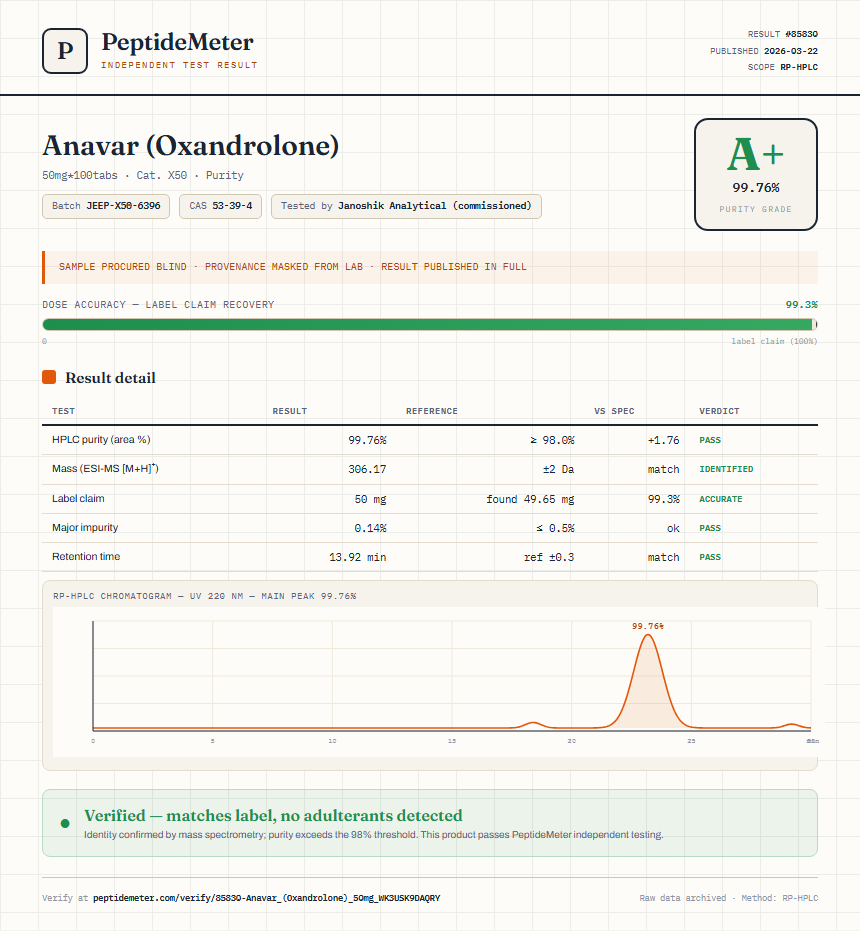Click the orange square beside Result detail
The height and width of the screenshot is (931, 860).
click(49, 377)
